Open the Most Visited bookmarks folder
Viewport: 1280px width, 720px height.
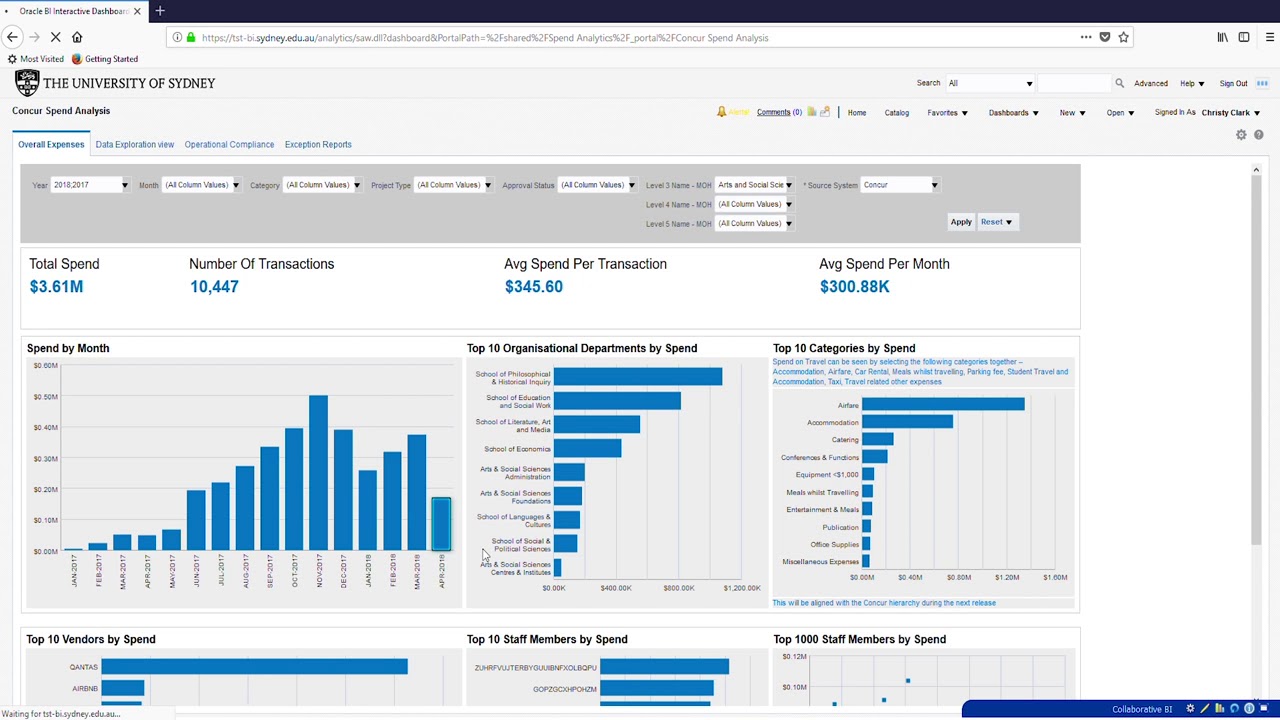click(x=36, y=59)
